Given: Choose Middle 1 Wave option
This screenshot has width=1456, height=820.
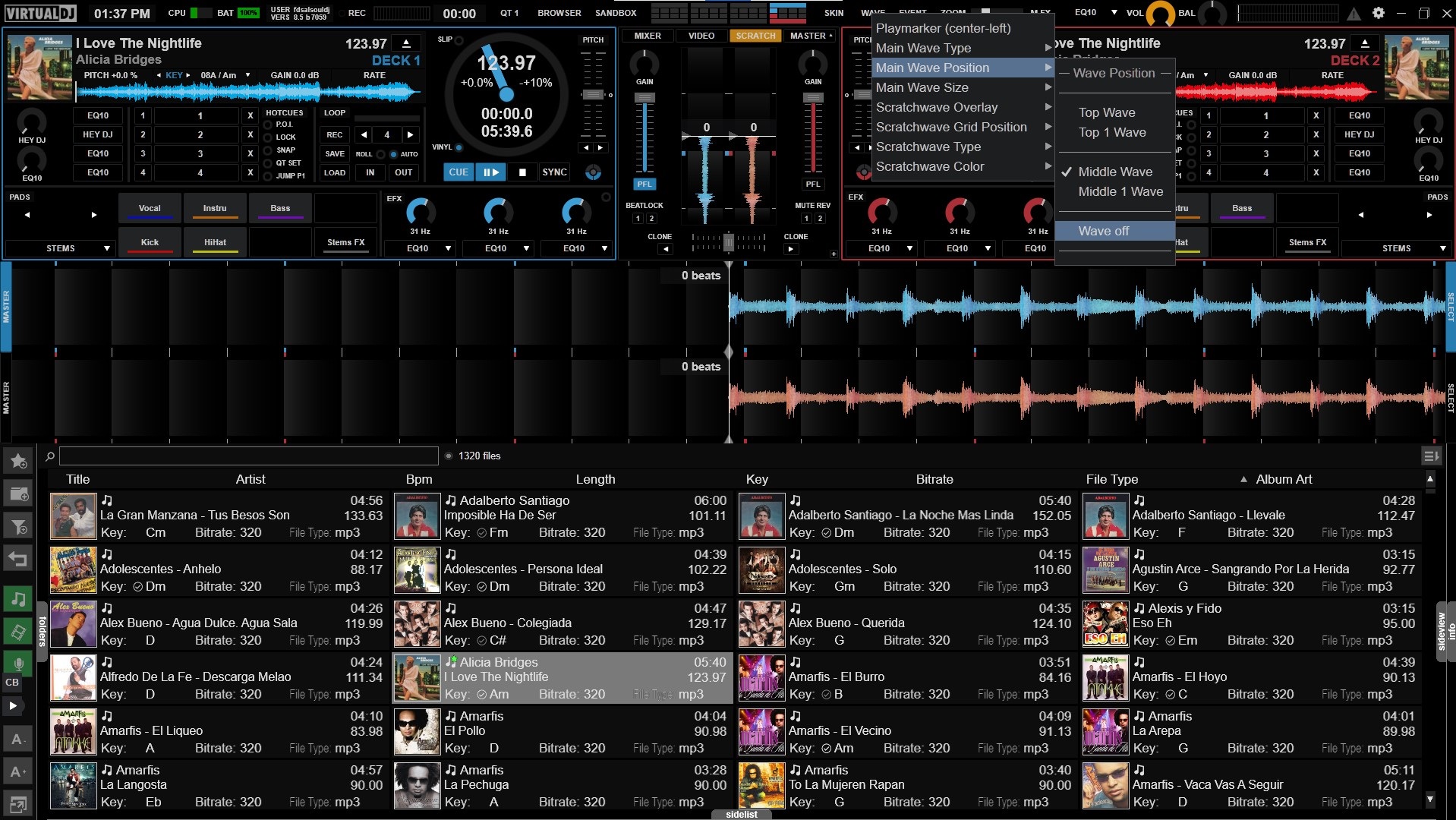Looking at the screenshot, I should tap(1114, 191).
